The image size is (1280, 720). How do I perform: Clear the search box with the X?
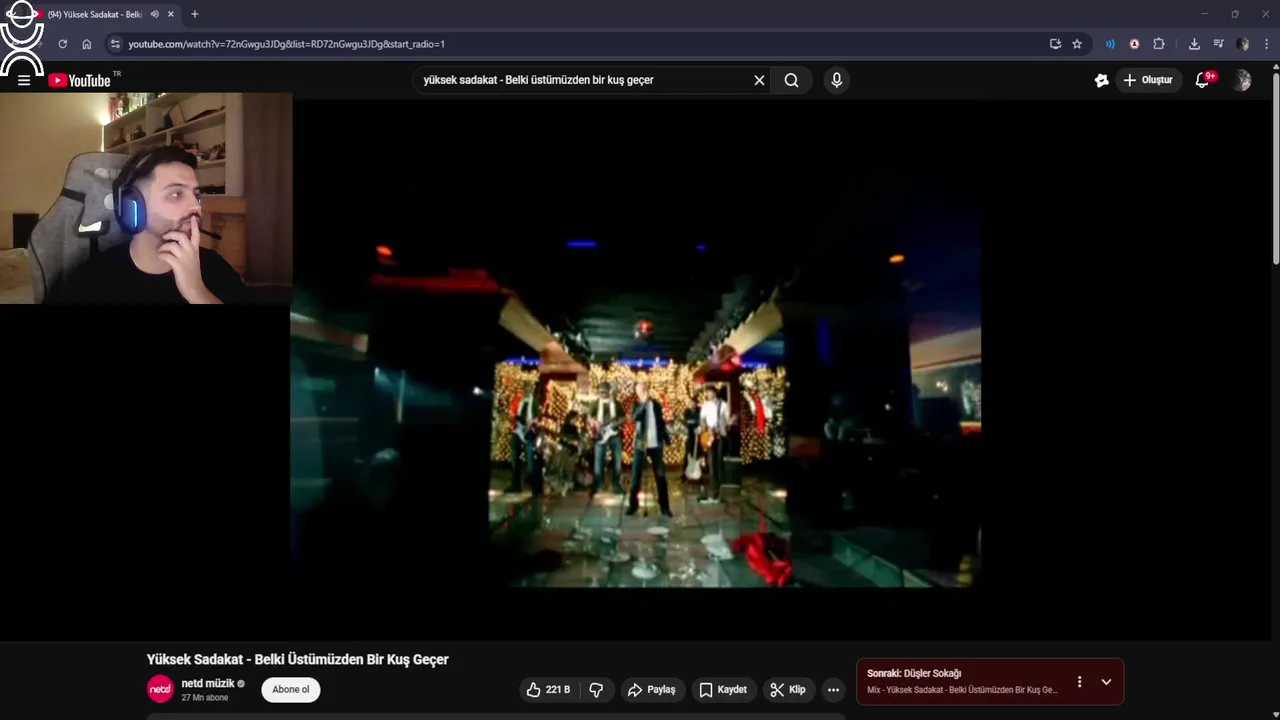759,80
